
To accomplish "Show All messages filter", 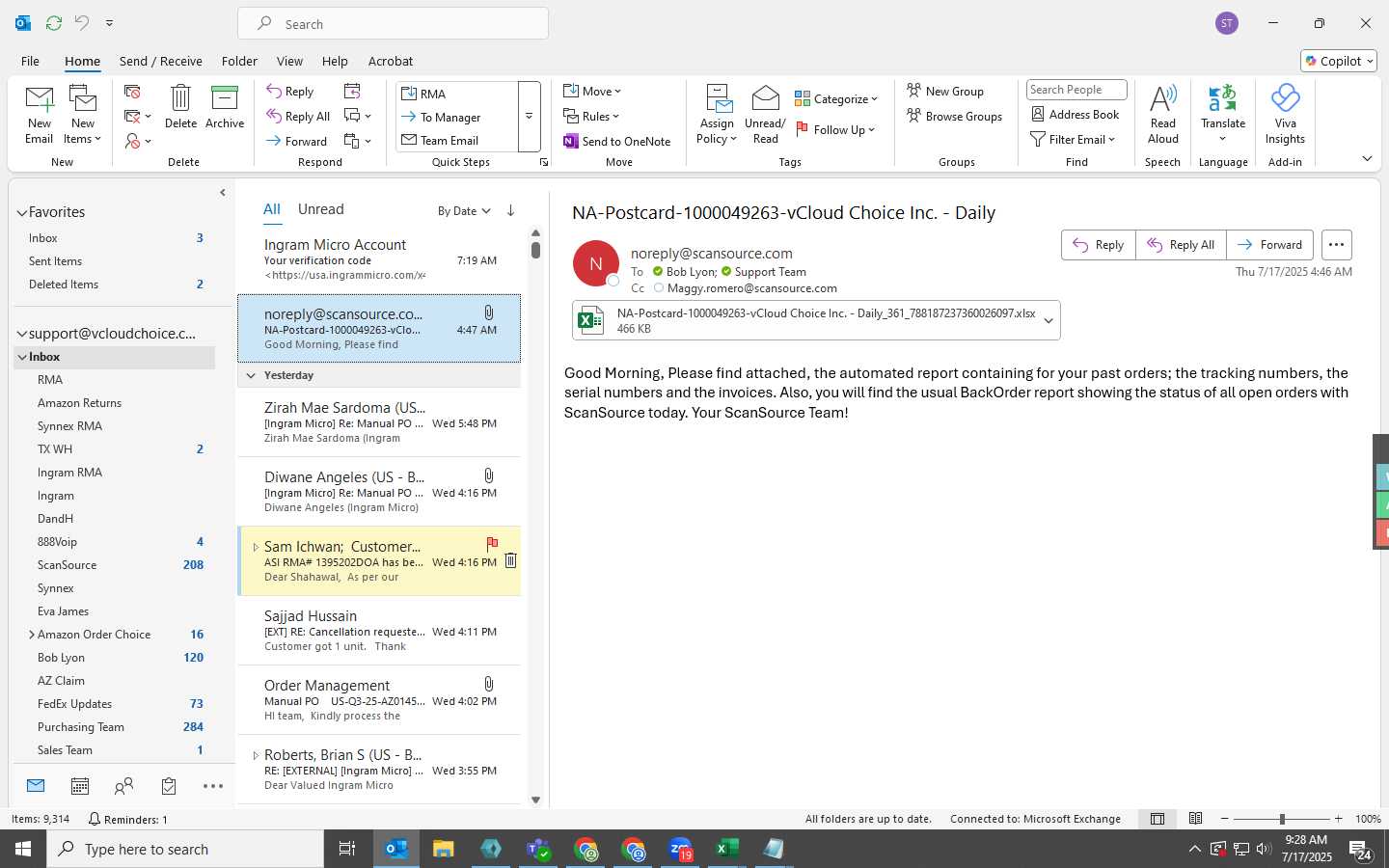I will click(x=272, y=209).
